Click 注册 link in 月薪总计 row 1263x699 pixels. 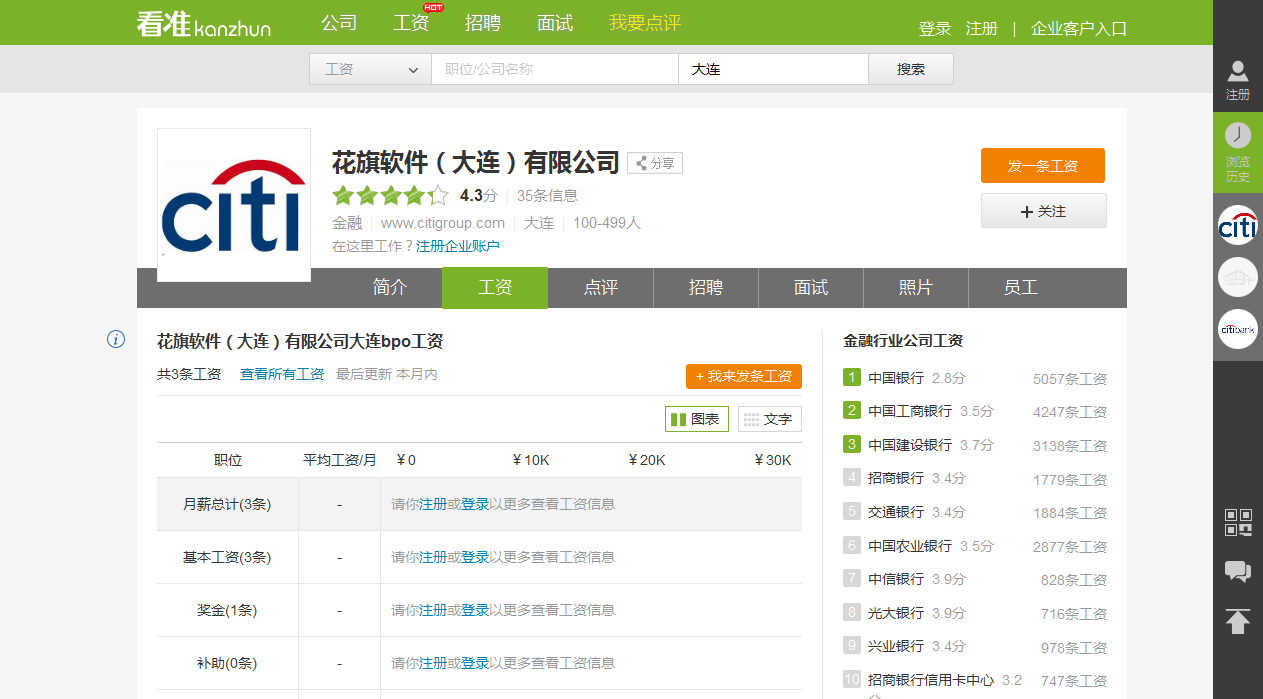[433, 504]
